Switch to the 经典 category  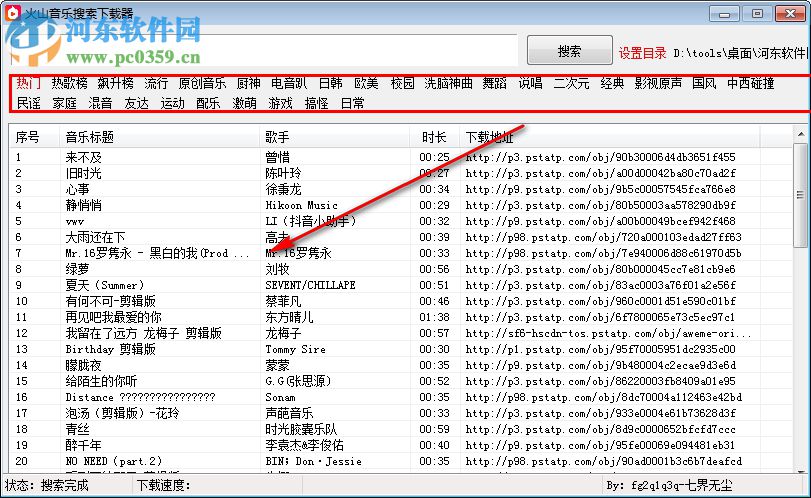[612, 83]
